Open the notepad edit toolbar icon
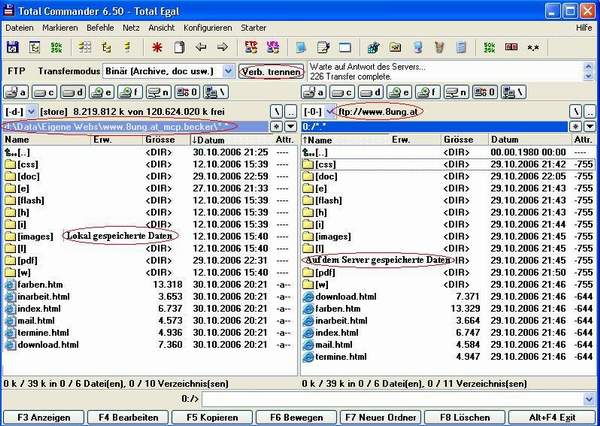 pyautogui.click(x=323, y=47)
